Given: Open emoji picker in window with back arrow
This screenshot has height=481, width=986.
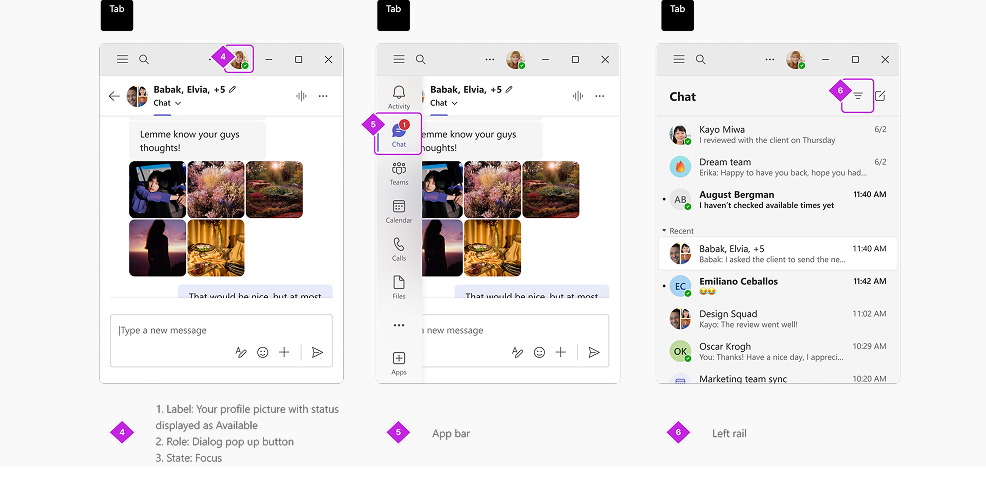Looking at the screenshot, I should click(x=263, y=352).
